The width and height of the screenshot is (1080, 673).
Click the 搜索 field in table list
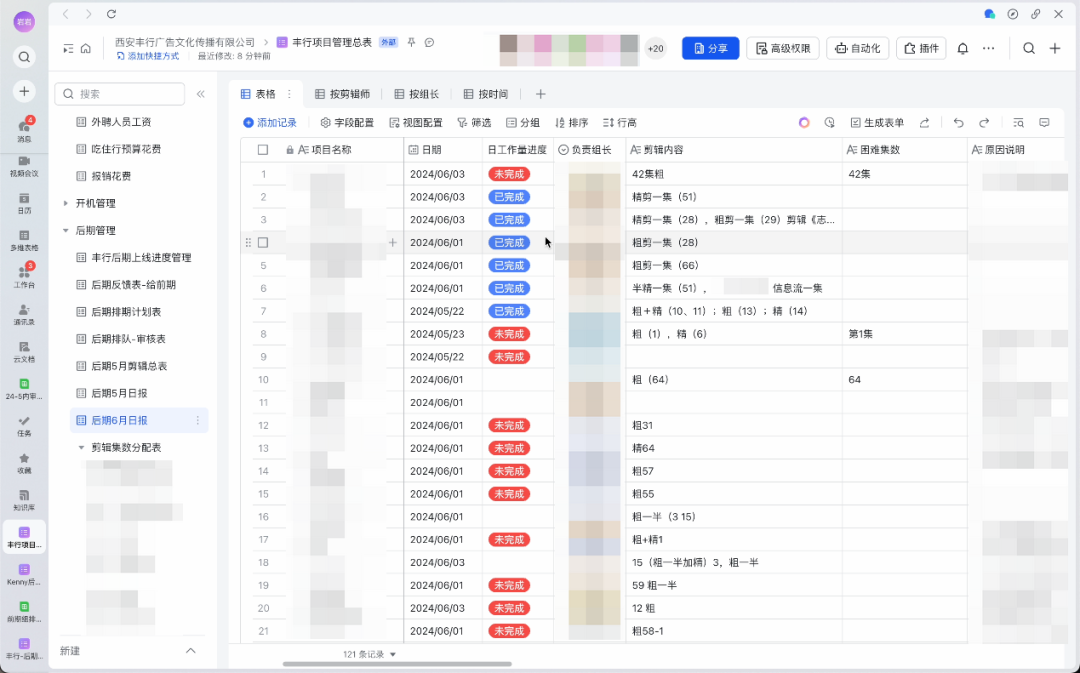pyautogui.click(x=120, y=94)
